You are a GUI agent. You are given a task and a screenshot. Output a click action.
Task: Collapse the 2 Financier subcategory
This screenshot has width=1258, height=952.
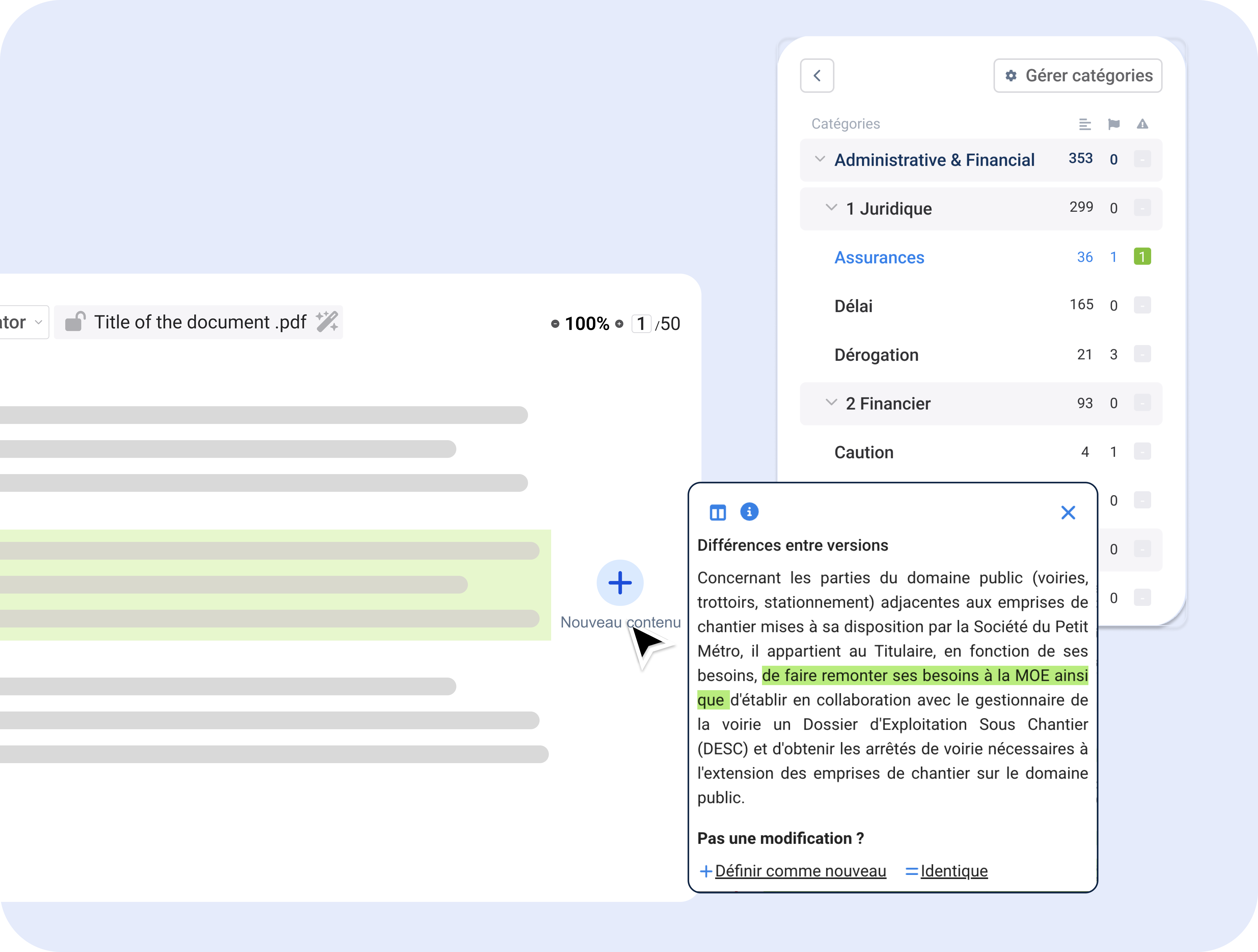coord(831,403)
